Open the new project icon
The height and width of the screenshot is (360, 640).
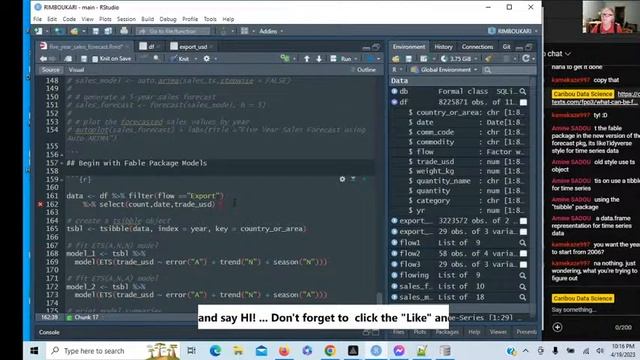pyautogui.click(x=59, y=31)
